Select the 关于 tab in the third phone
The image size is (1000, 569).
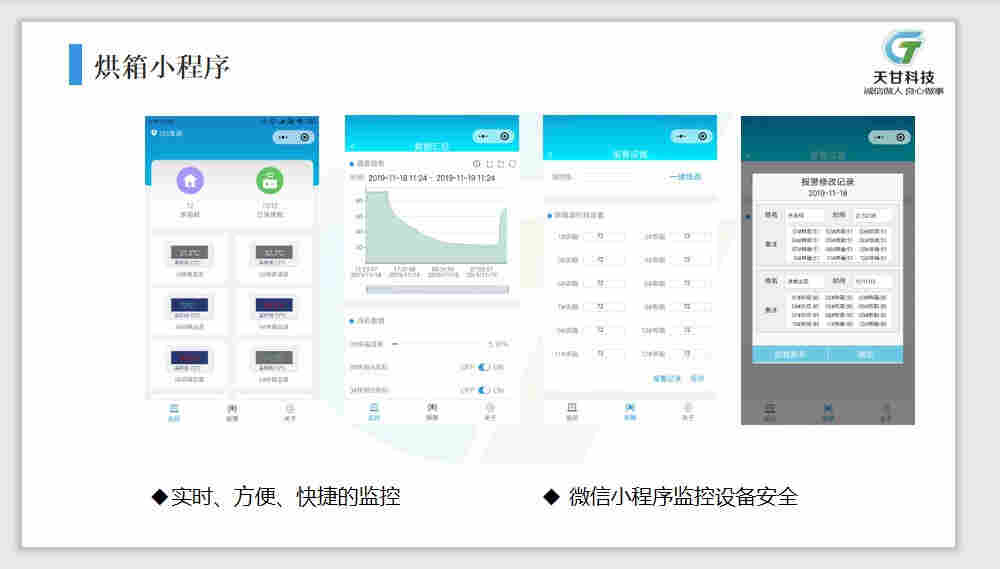tap(688, 409)
